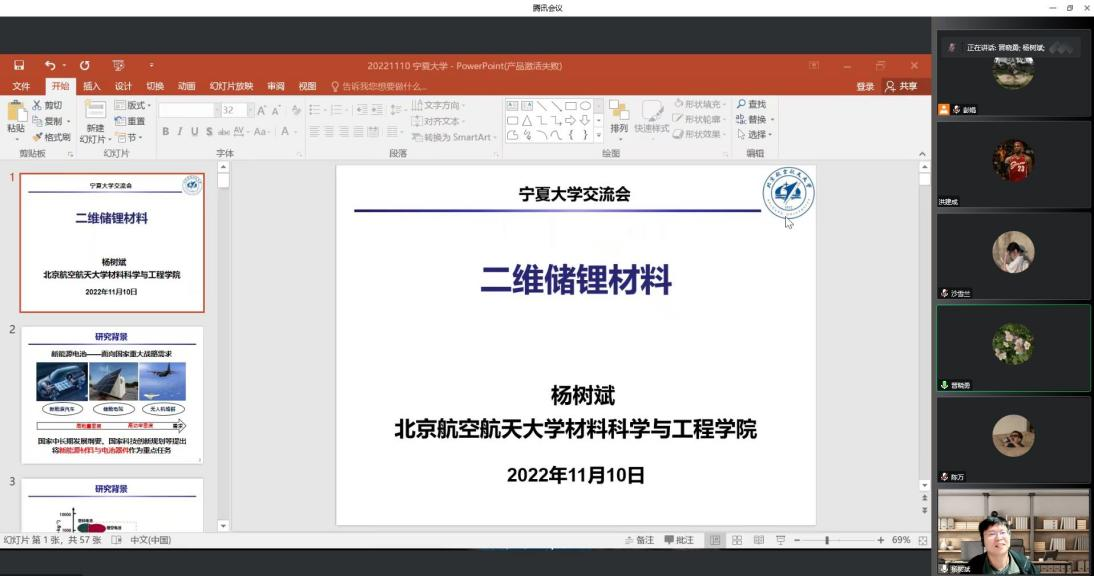This screenshot has height=576, width=1094.
Task: Toggle Bold formatting button
Action: [166, 132]
